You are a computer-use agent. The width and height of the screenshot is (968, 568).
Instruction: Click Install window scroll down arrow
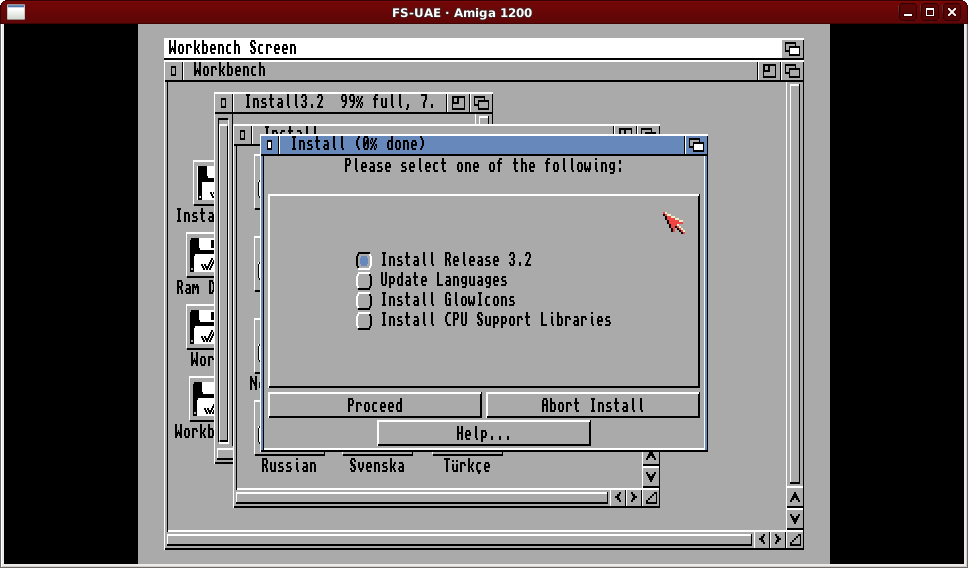pyautogui.click(x=651, y=477)
